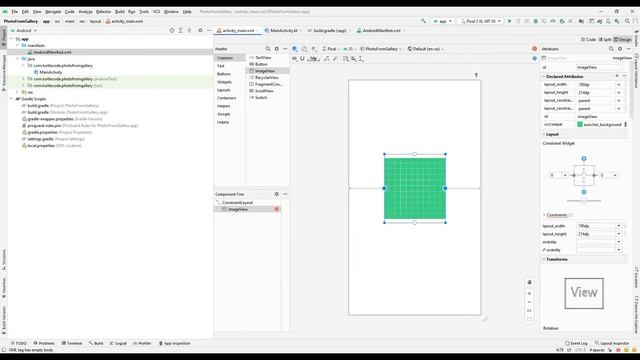Open Component Tree settings gear
The height and width of the screenshot is (360, 640).
277,194
